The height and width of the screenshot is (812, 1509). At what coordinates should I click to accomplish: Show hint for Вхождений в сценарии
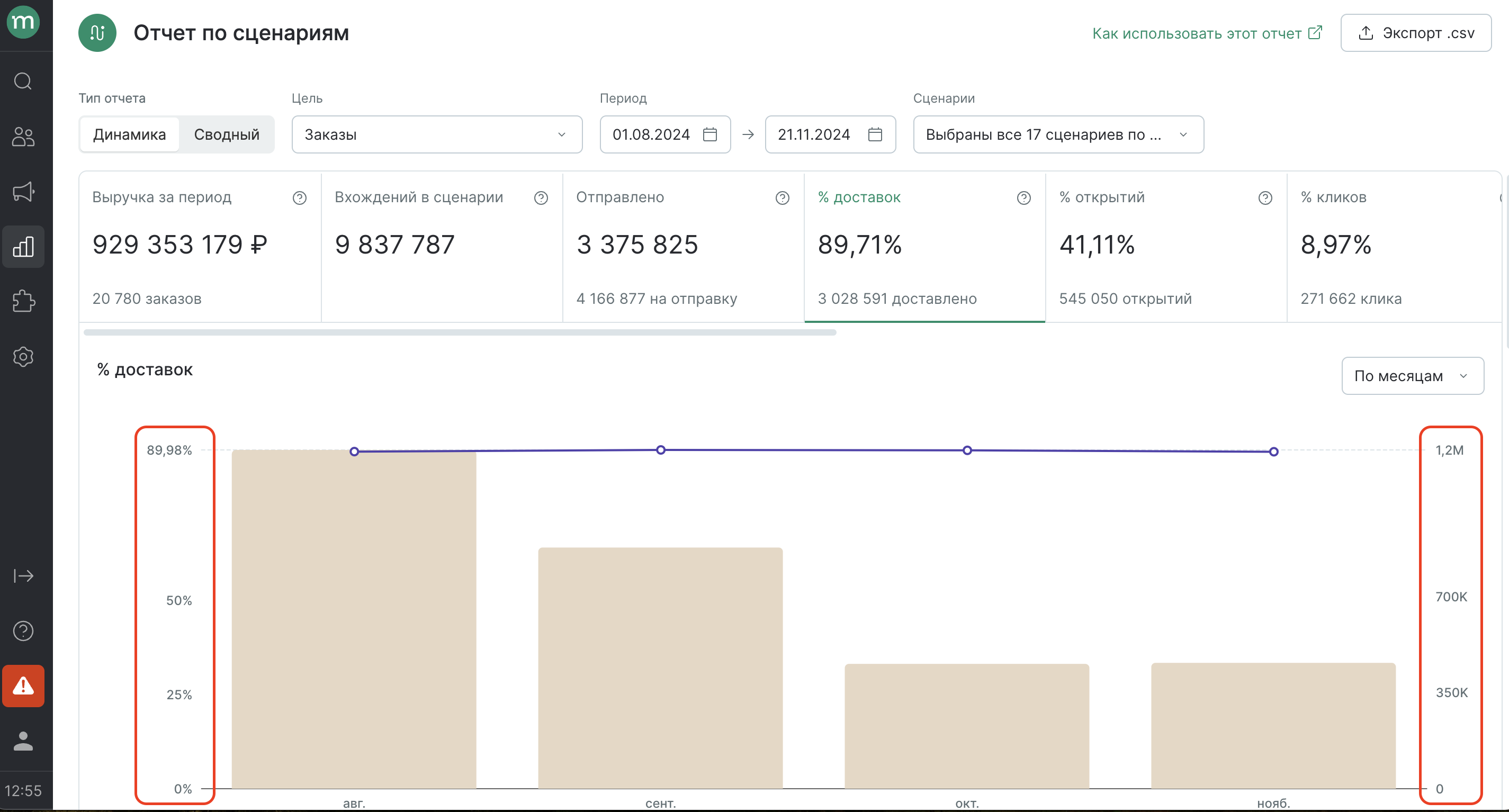pos(541,198)
